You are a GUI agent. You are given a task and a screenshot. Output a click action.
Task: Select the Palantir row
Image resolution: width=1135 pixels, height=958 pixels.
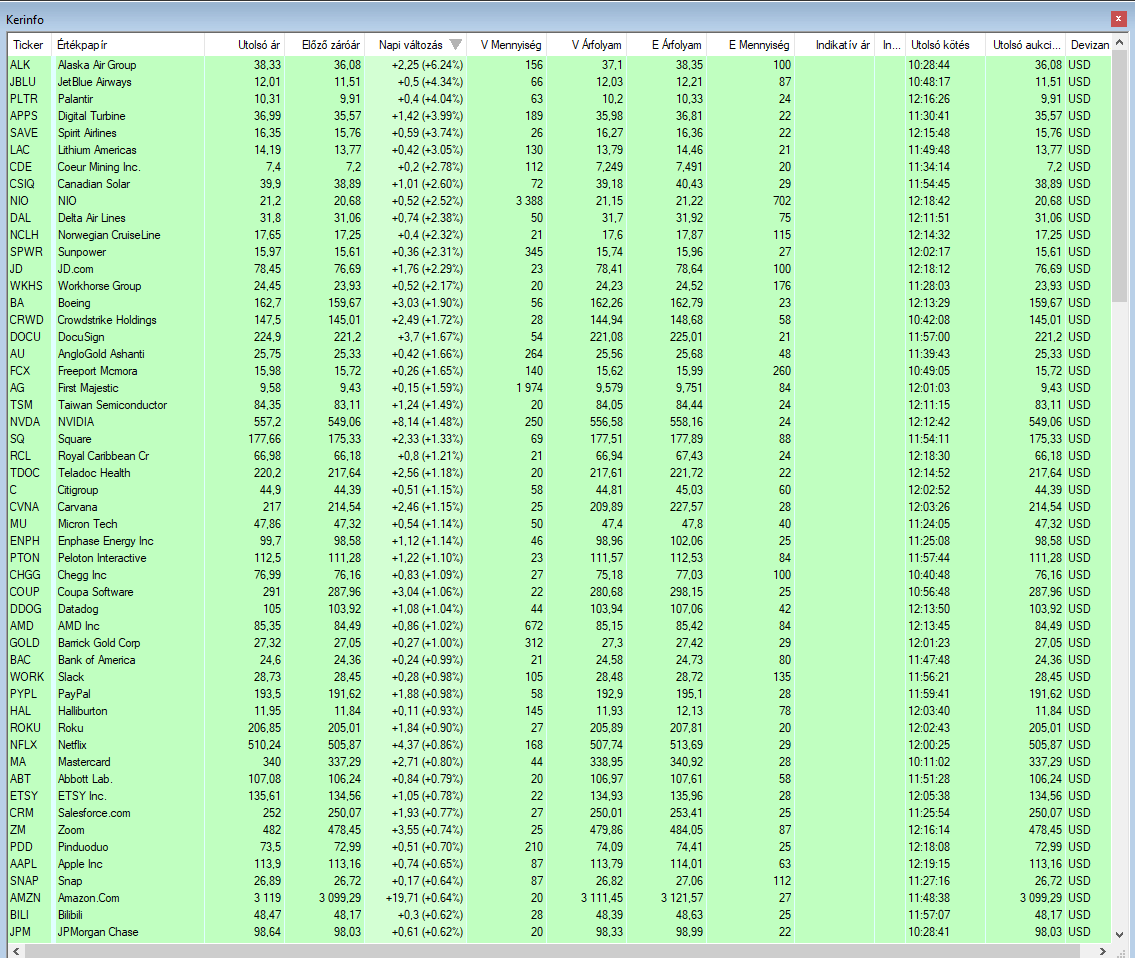click(x=560, y=98)
